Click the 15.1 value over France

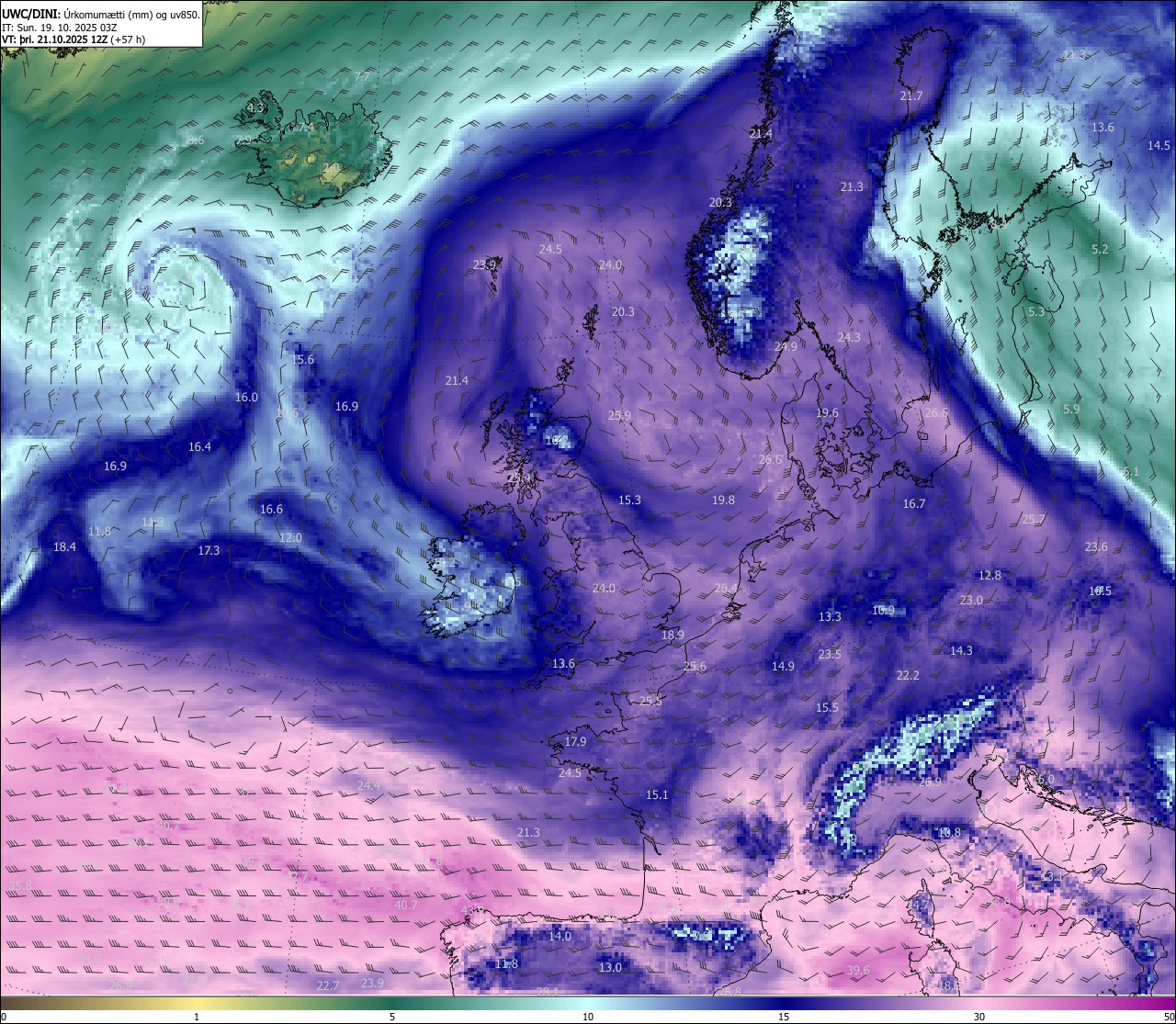(x=657, y=794)
